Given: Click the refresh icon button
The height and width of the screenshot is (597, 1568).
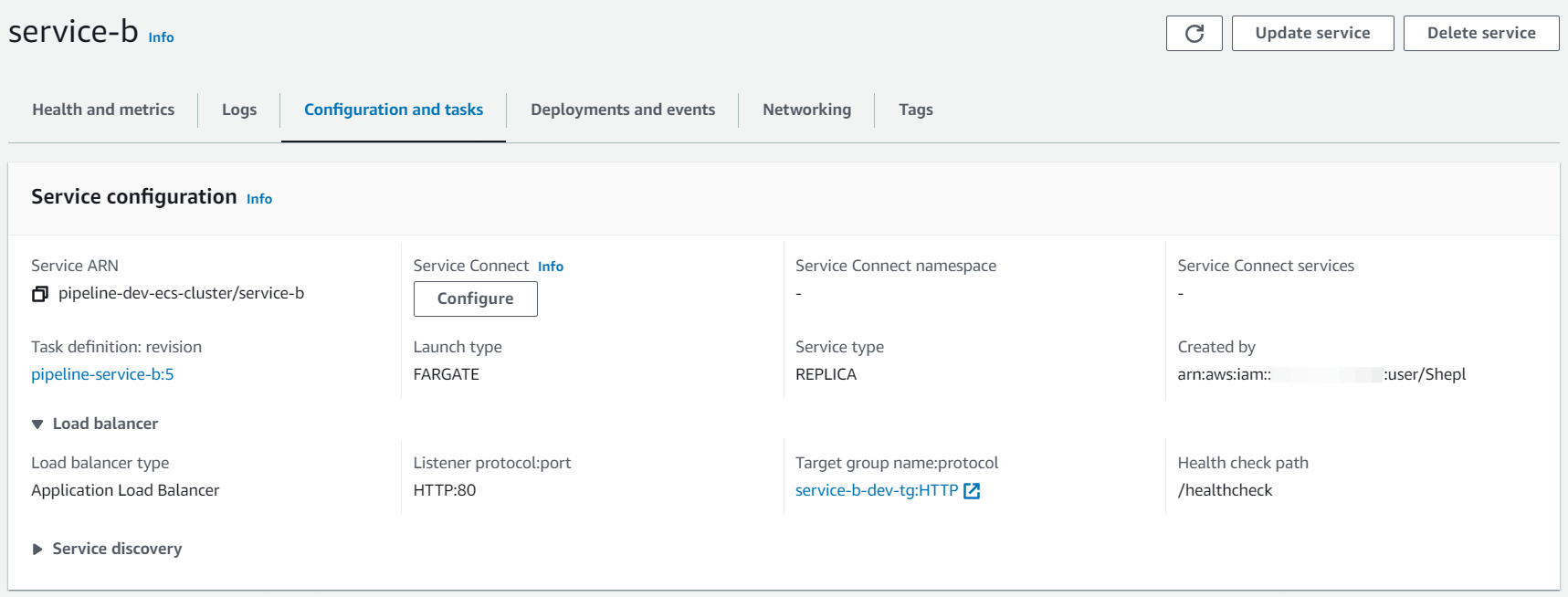Looking at the screenshot, I should pos(1194,34).
